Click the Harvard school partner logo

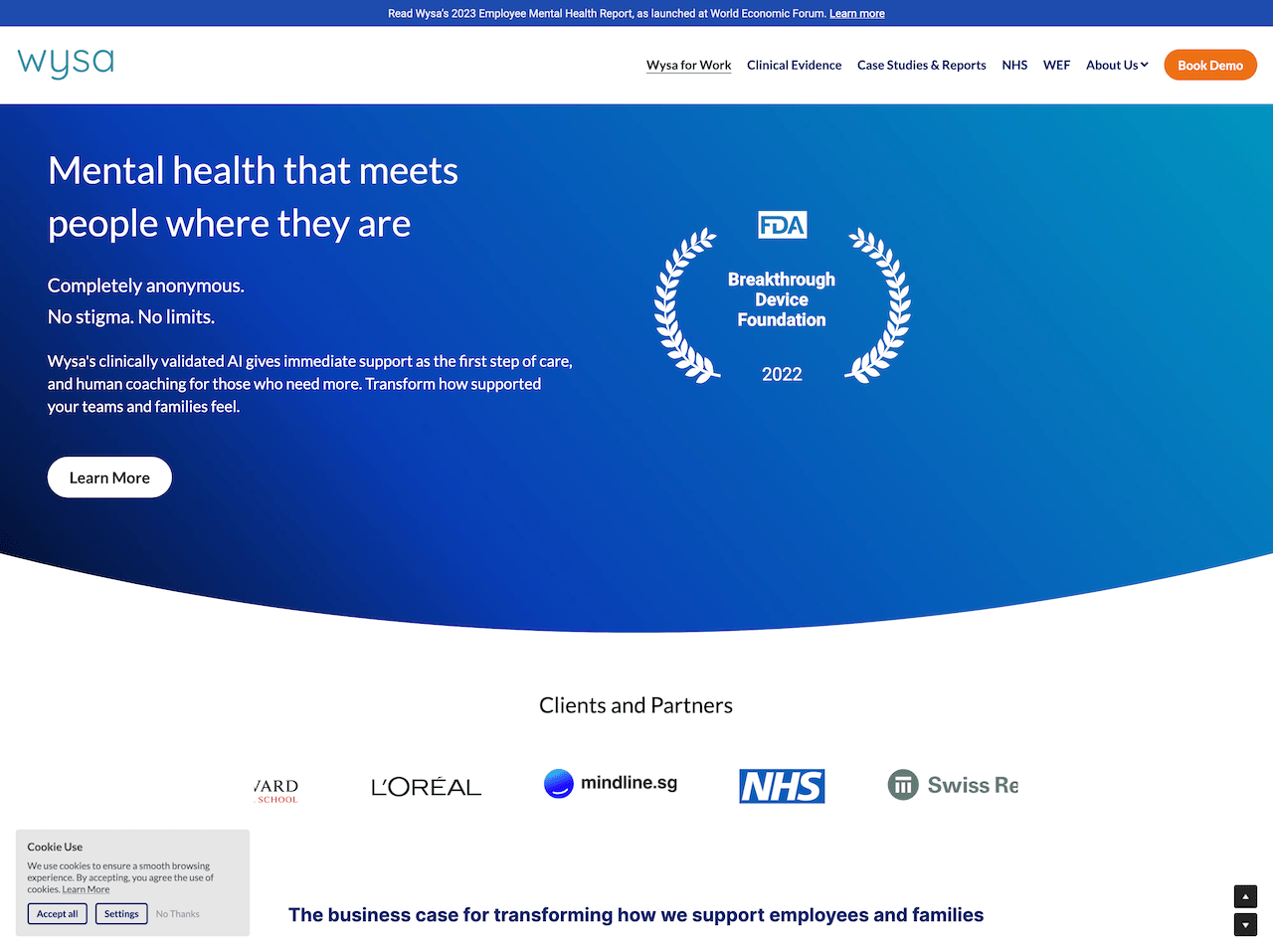click(275, 791)
